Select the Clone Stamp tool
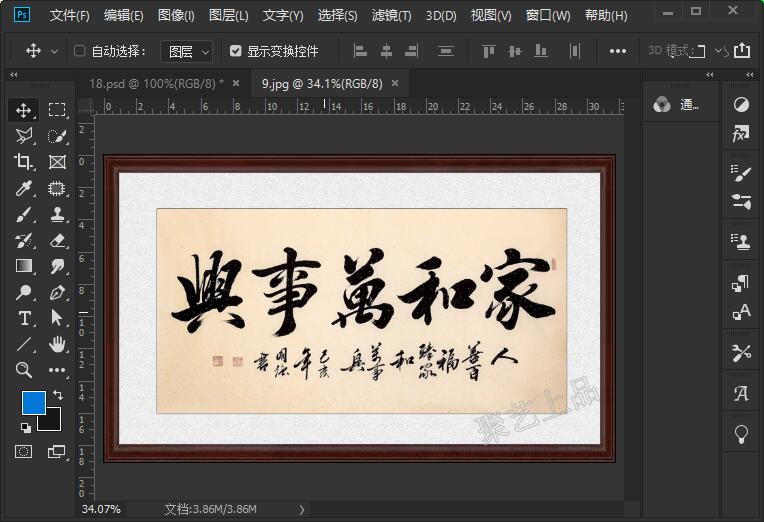 (x=57, y=214)
